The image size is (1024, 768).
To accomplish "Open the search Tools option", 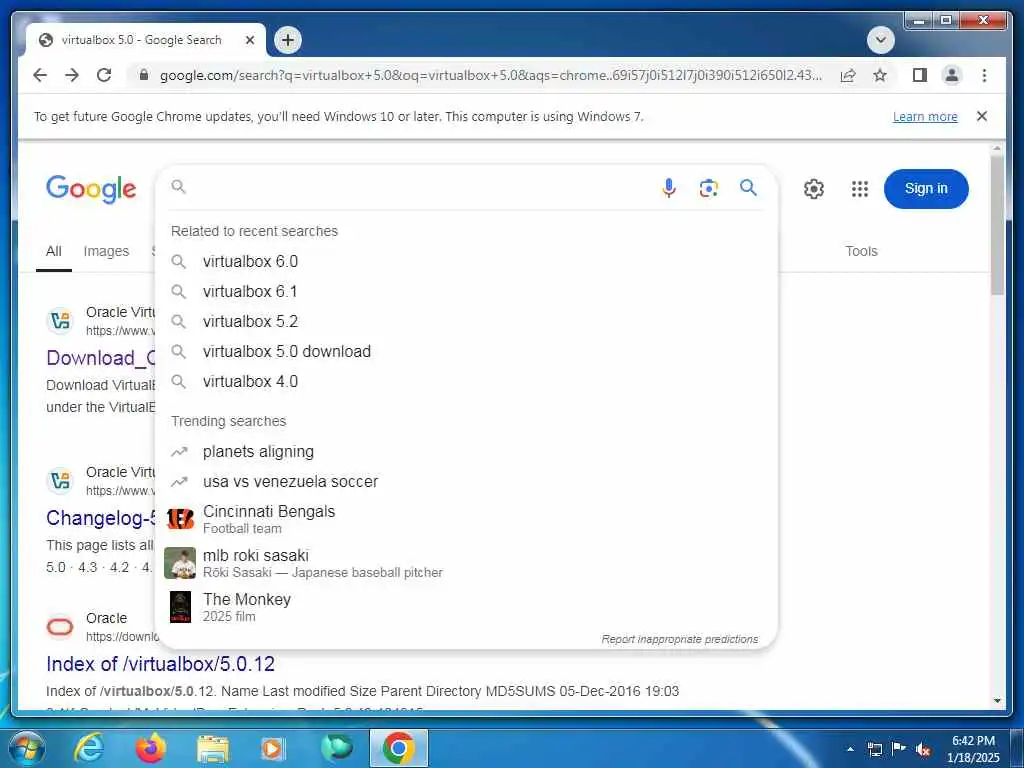I will [861, 251].
